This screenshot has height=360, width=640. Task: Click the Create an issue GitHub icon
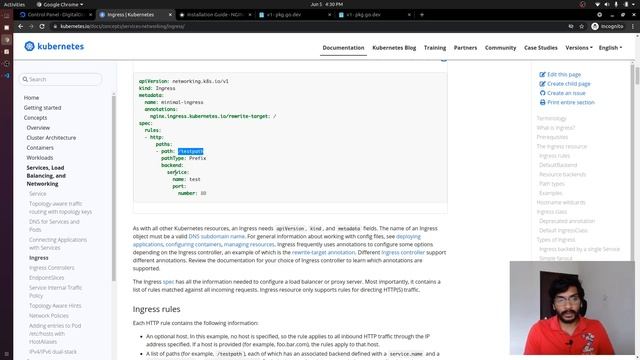coord(542,93)
